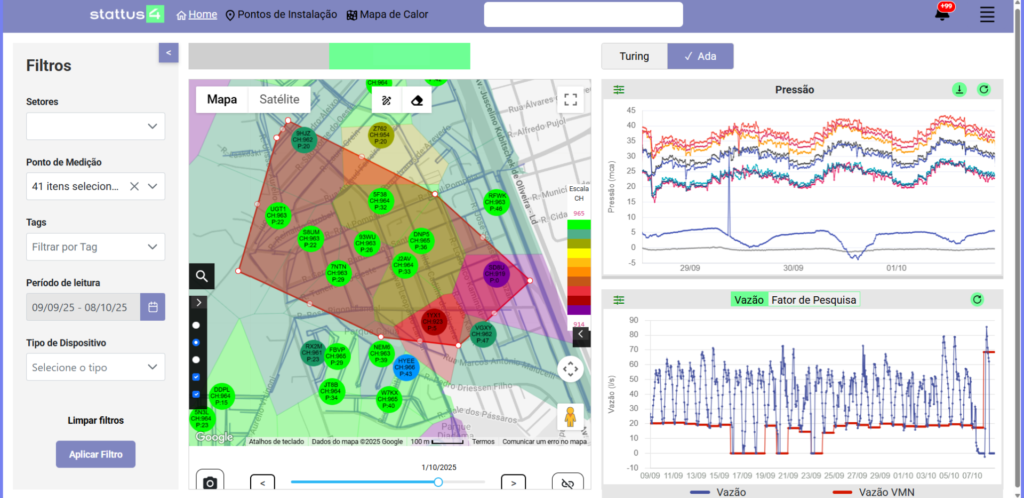Viewport: 1024px width, 498px height.
Task: Expand the Setores dropdown
Action: click(96, 126)
